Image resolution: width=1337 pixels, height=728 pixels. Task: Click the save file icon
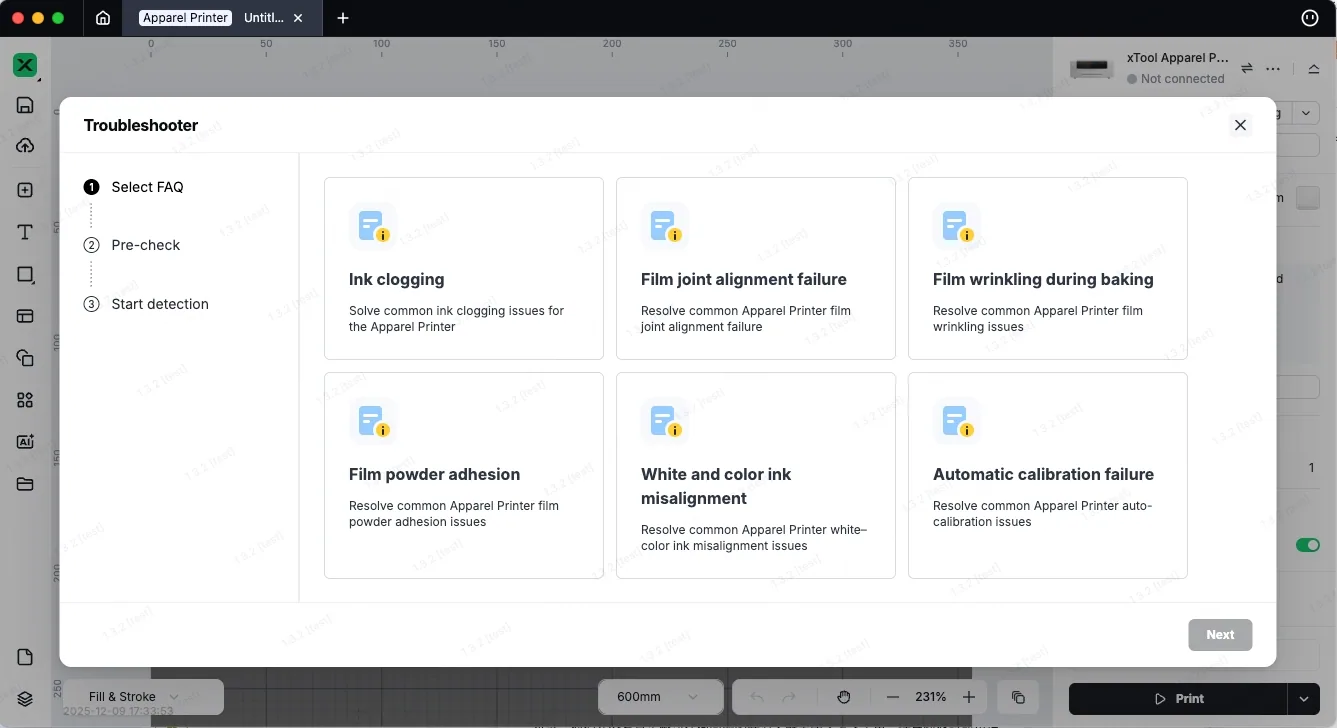[25, 105]
